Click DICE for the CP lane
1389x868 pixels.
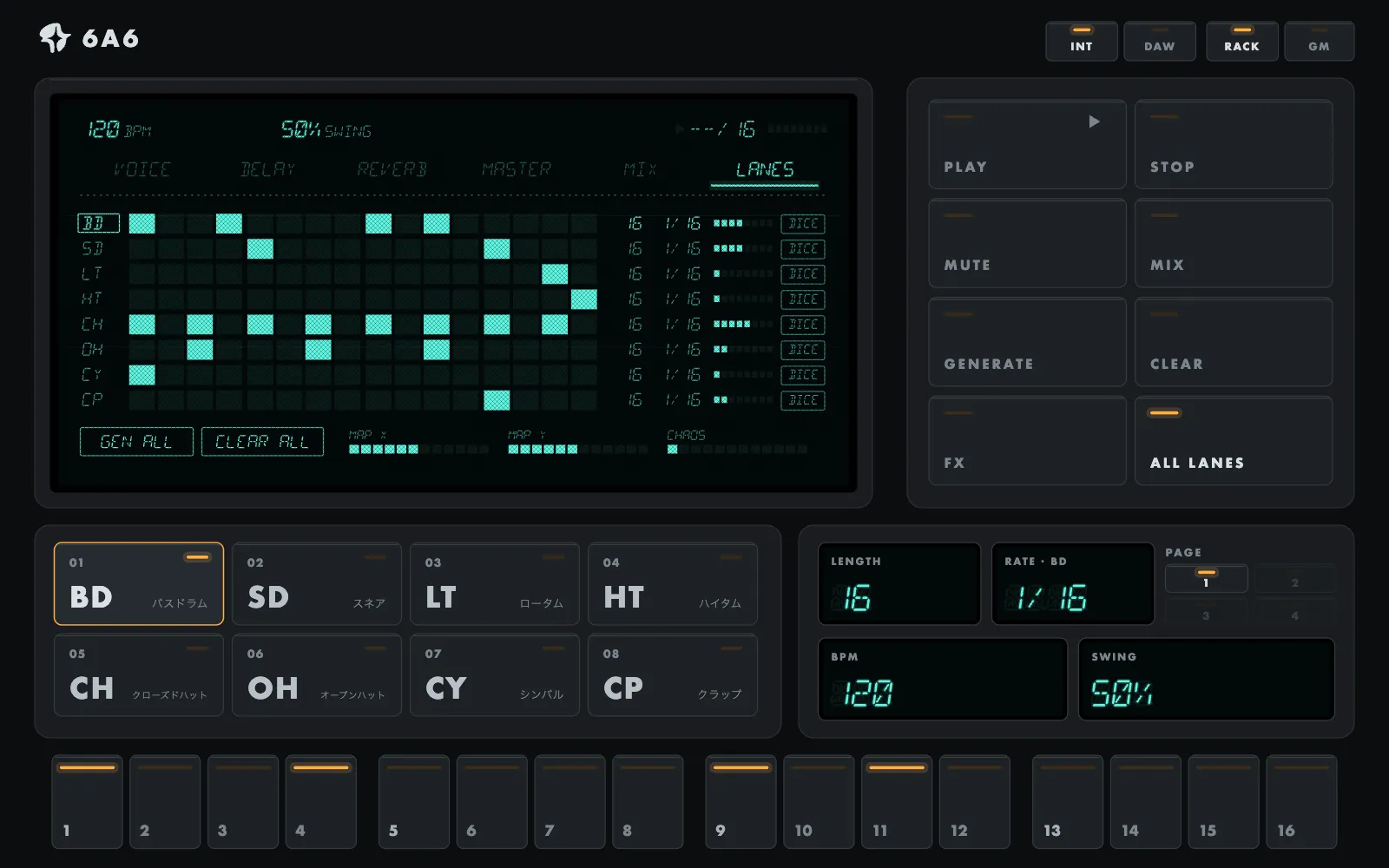pos(803,400)
